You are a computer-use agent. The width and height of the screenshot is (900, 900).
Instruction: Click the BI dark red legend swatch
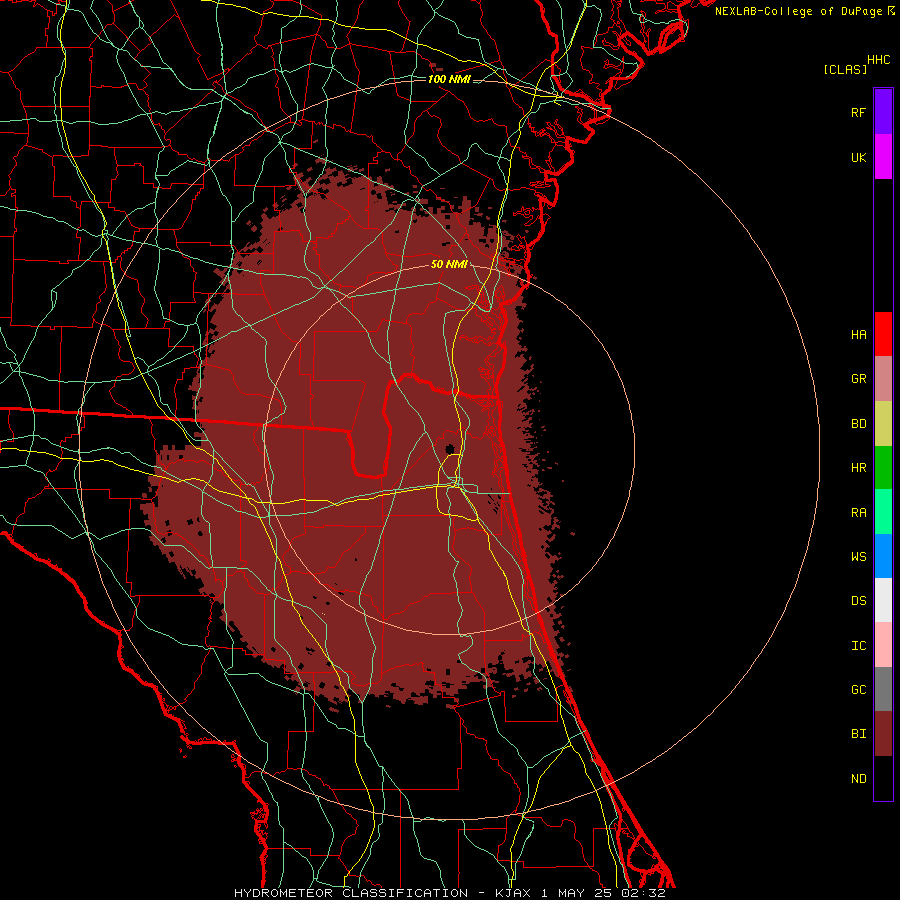pos(883,734)
